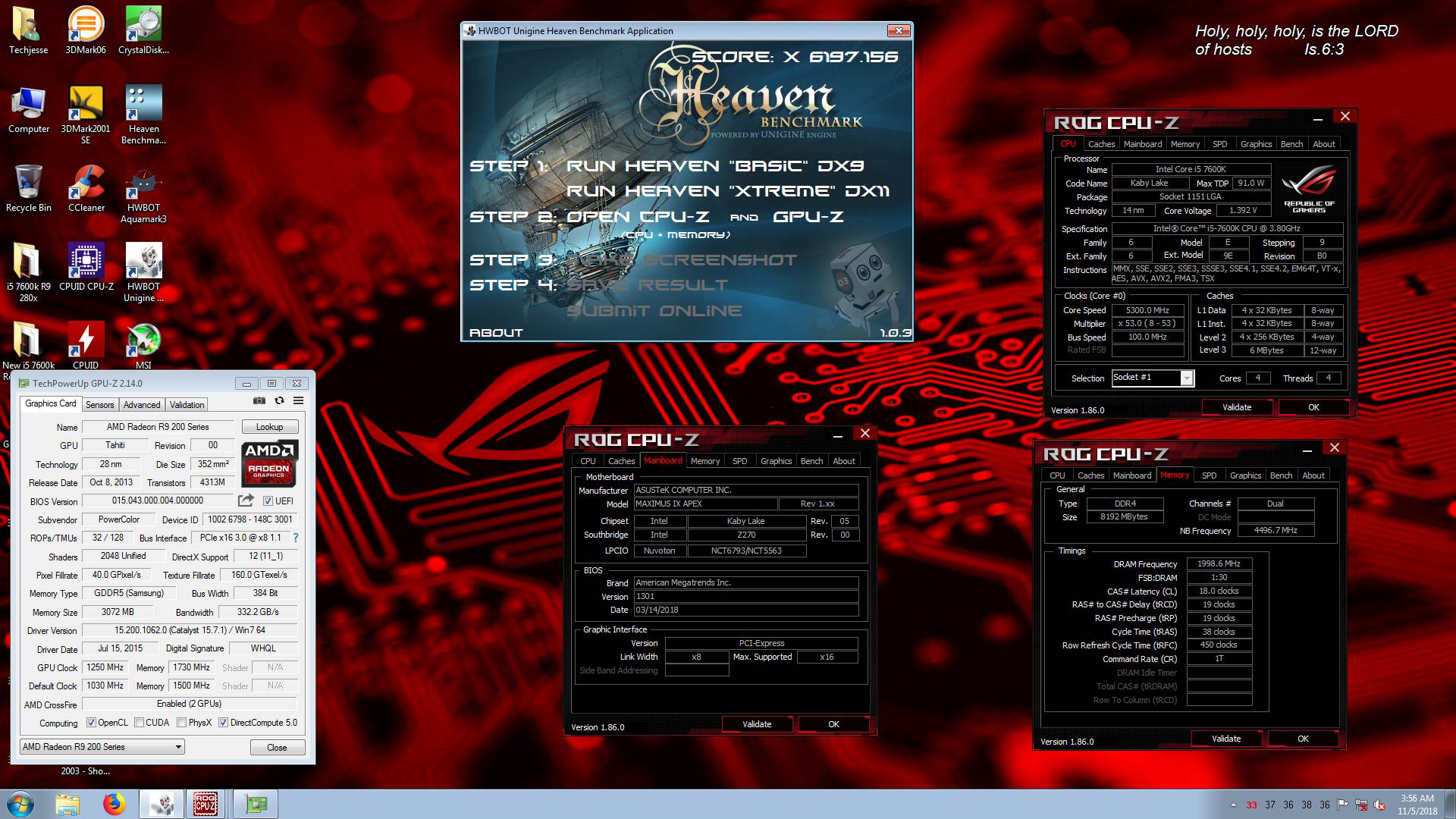Viewport: 1456px width, 819px height.
Task: Click Bus Interface question mark in GPU-Z
Action: tap(296, 538)
